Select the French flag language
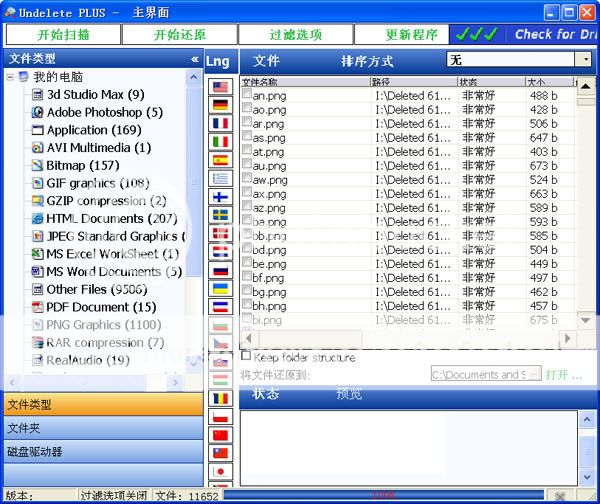This screenshot has height=504, width=600. [x=220, y=123]
